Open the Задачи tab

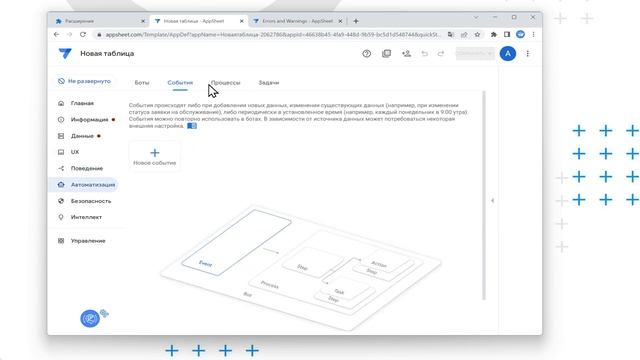tap(269, 82)
